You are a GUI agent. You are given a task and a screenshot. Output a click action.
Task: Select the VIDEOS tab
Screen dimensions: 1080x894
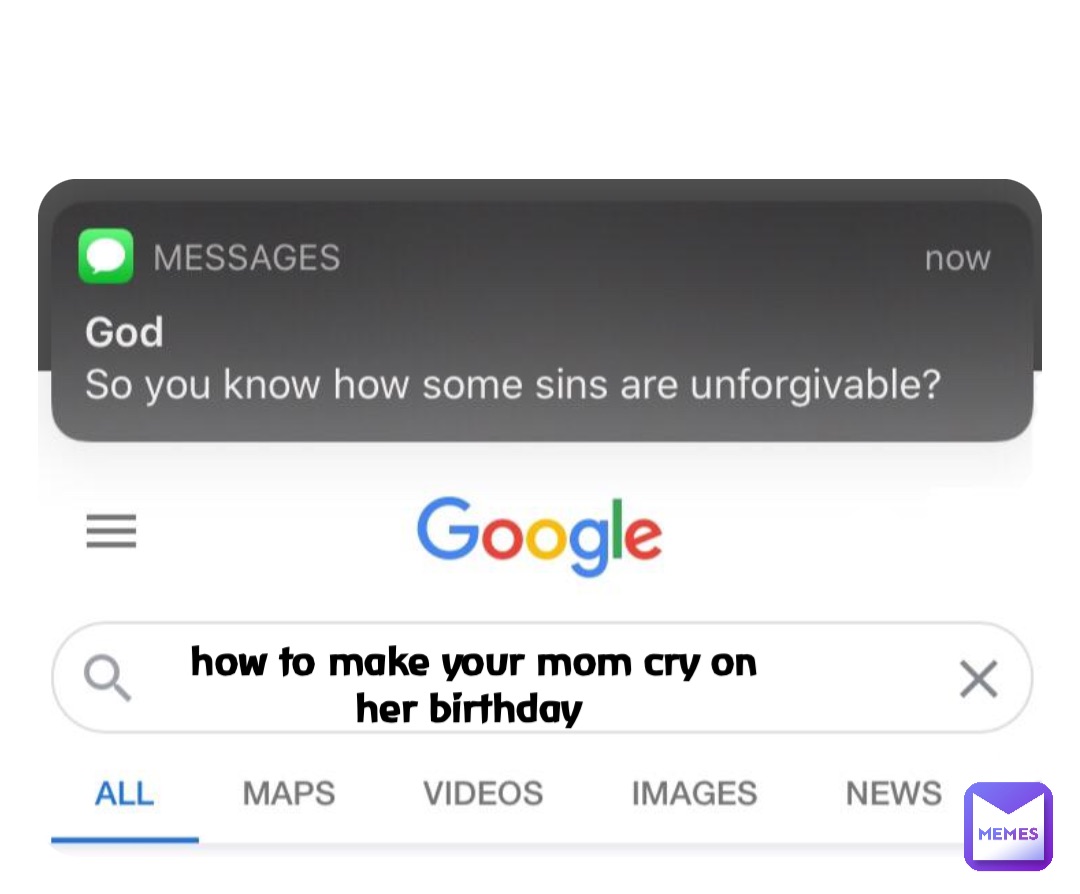tap(483, 793)
